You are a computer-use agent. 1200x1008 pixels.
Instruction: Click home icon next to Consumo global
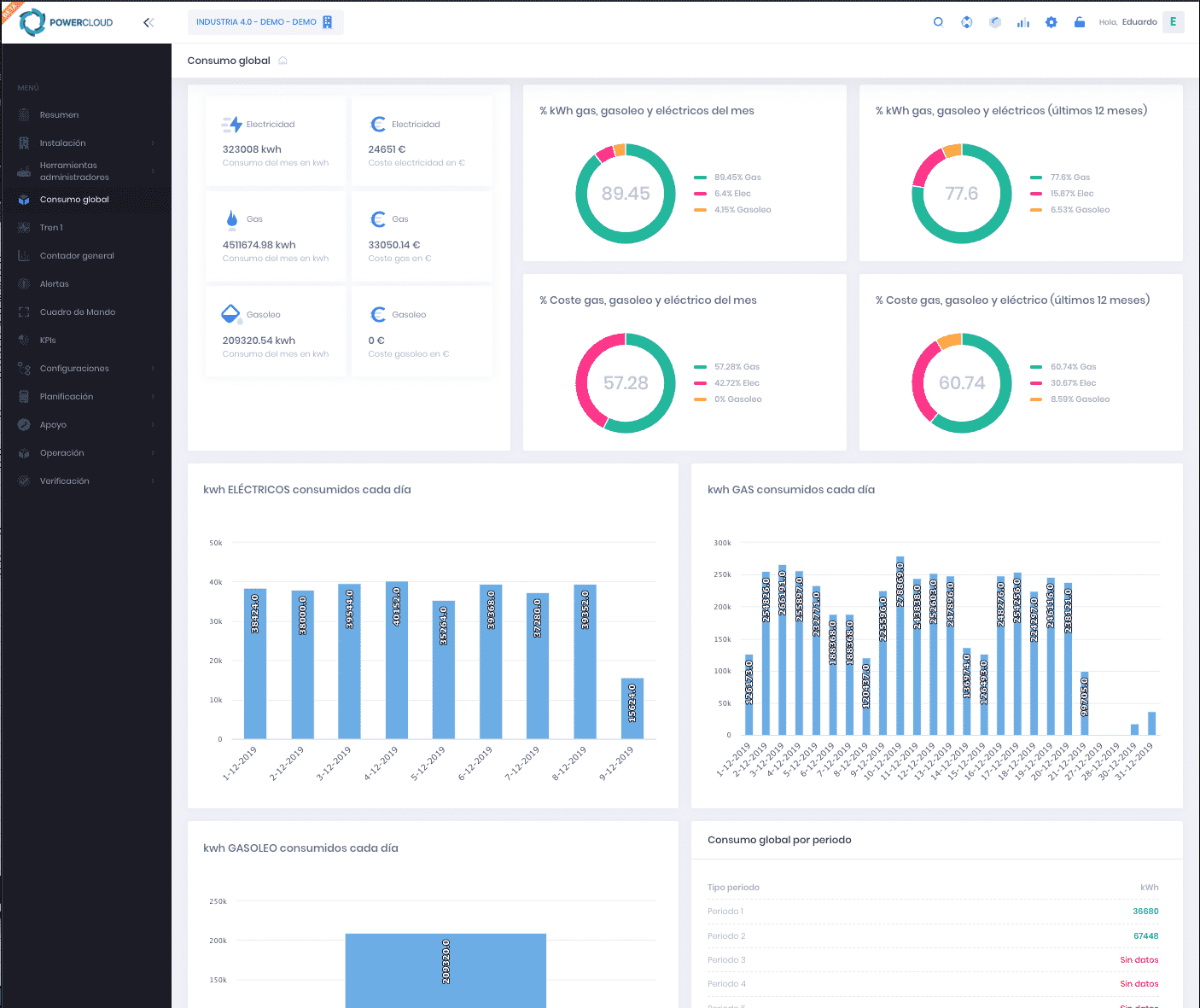283,61
